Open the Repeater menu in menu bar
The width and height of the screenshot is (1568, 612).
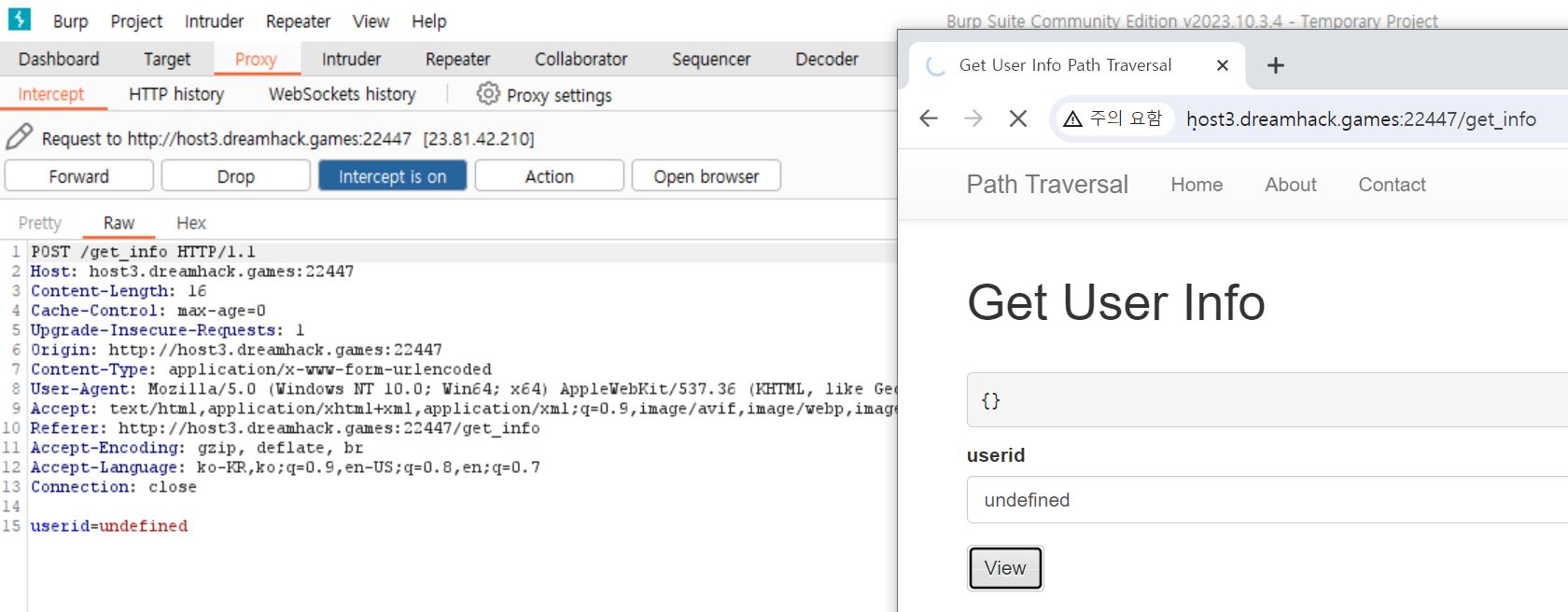point(298,21)
